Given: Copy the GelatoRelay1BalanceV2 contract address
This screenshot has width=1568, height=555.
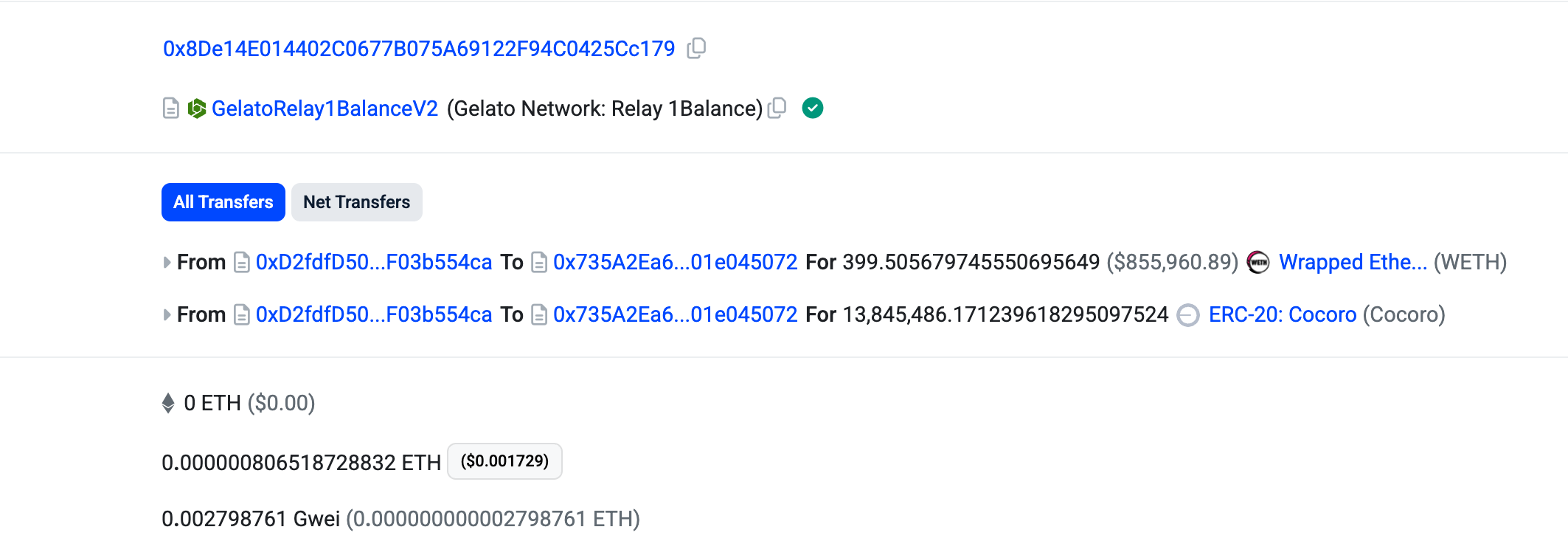Looking at the screenshot, I should pyautogui.click(x=777, y=108).
